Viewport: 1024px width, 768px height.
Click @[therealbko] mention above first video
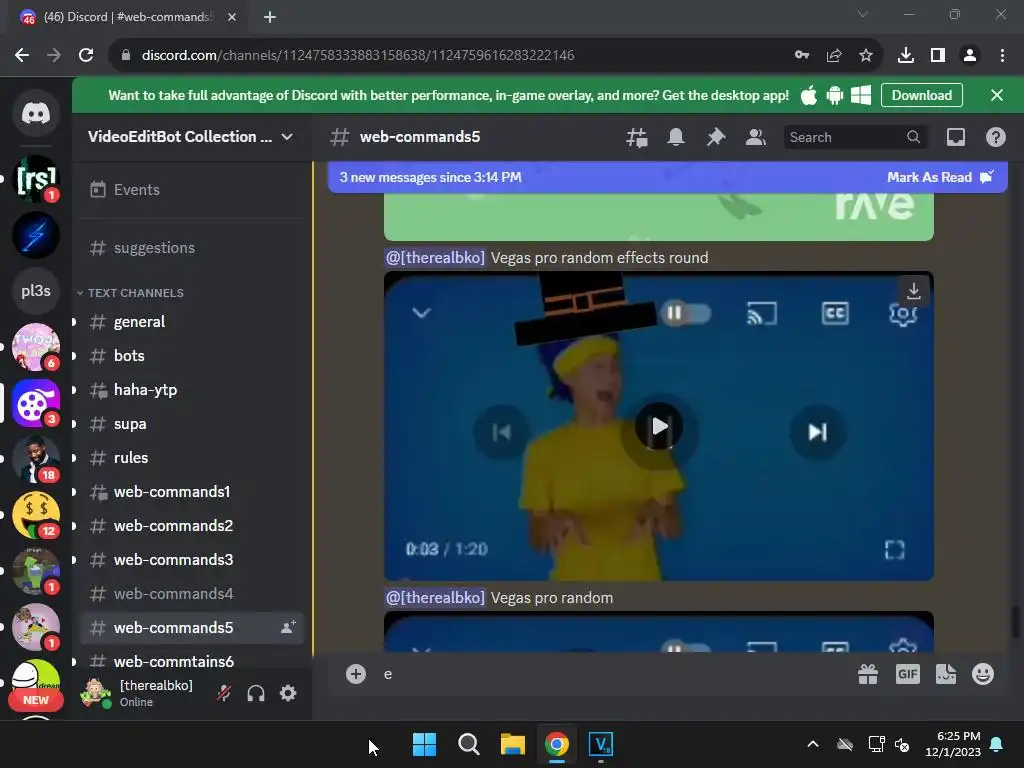436,258
